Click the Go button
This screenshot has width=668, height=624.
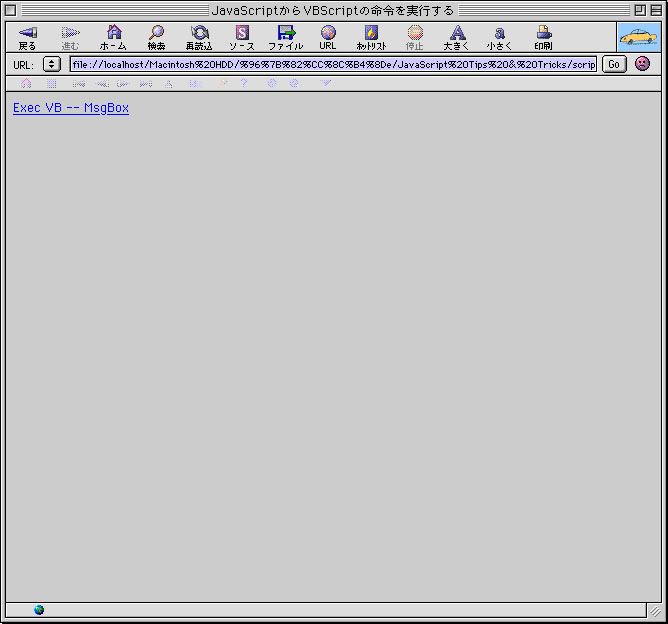pos(614,64)
